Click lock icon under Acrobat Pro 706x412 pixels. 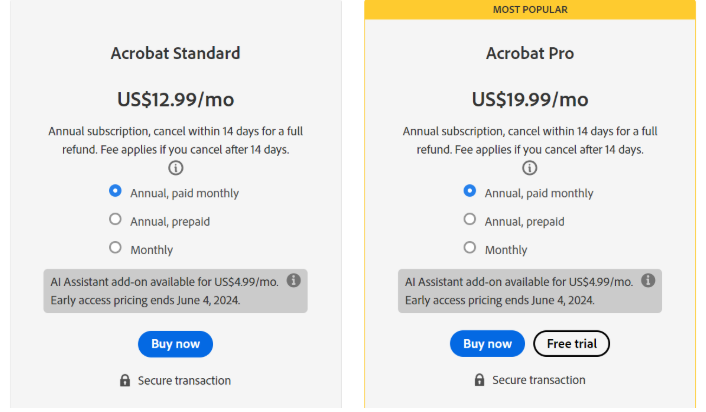480,380
